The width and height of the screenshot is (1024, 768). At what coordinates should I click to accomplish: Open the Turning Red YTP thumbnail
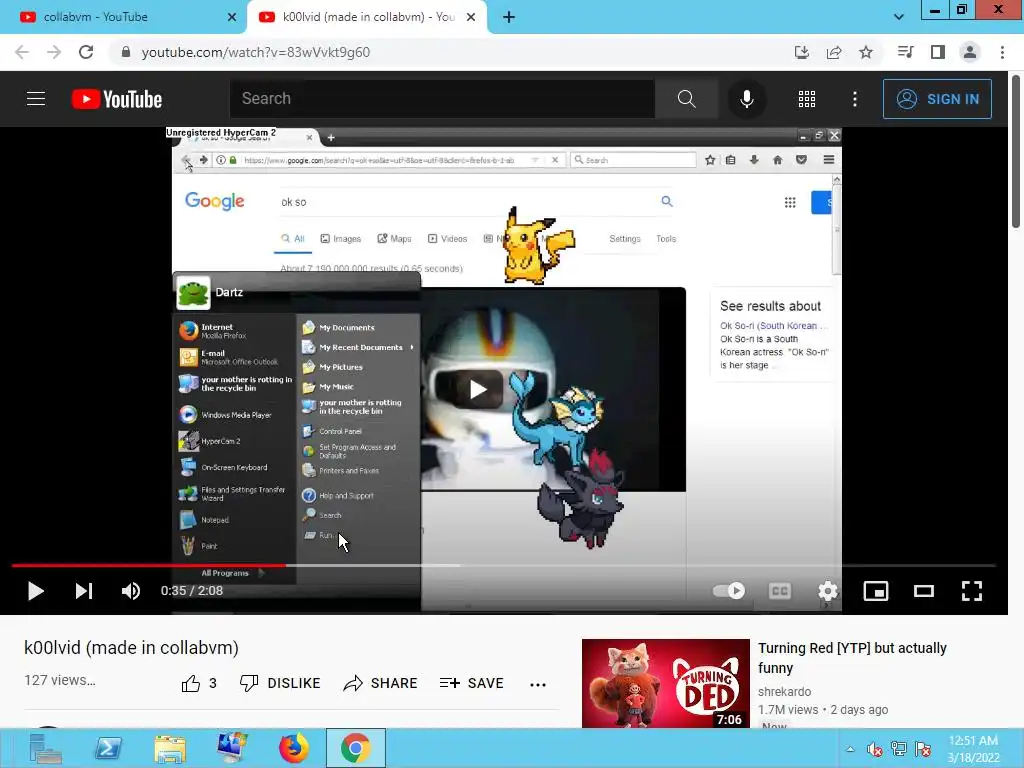coord(665,683)
